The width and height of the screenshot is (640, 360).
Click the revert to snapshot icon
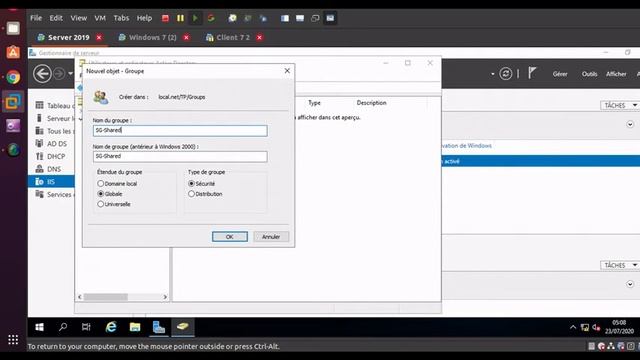[x=247, y=18]
